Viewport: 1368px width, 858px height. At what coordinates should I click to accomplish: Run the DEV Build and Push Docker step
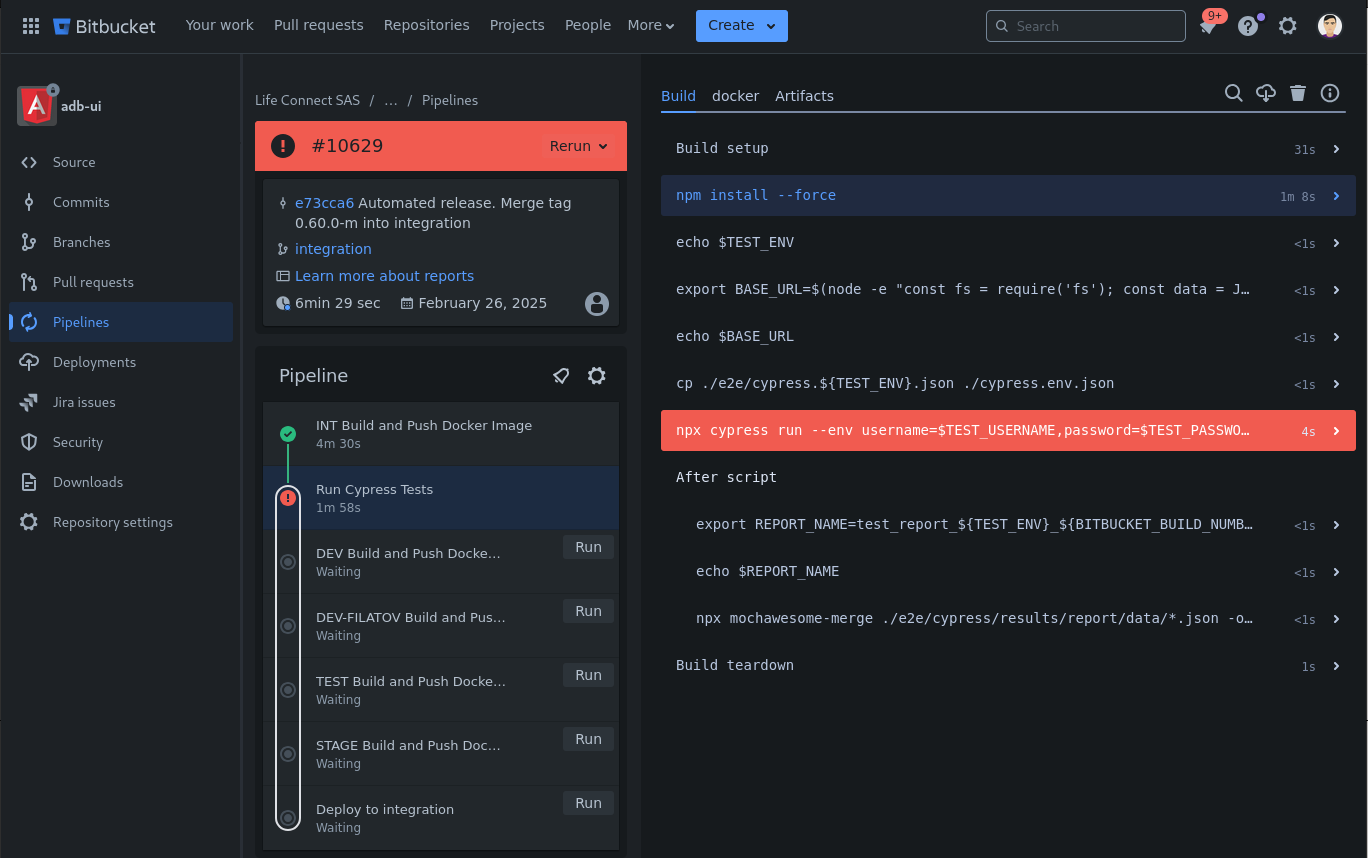588,547
